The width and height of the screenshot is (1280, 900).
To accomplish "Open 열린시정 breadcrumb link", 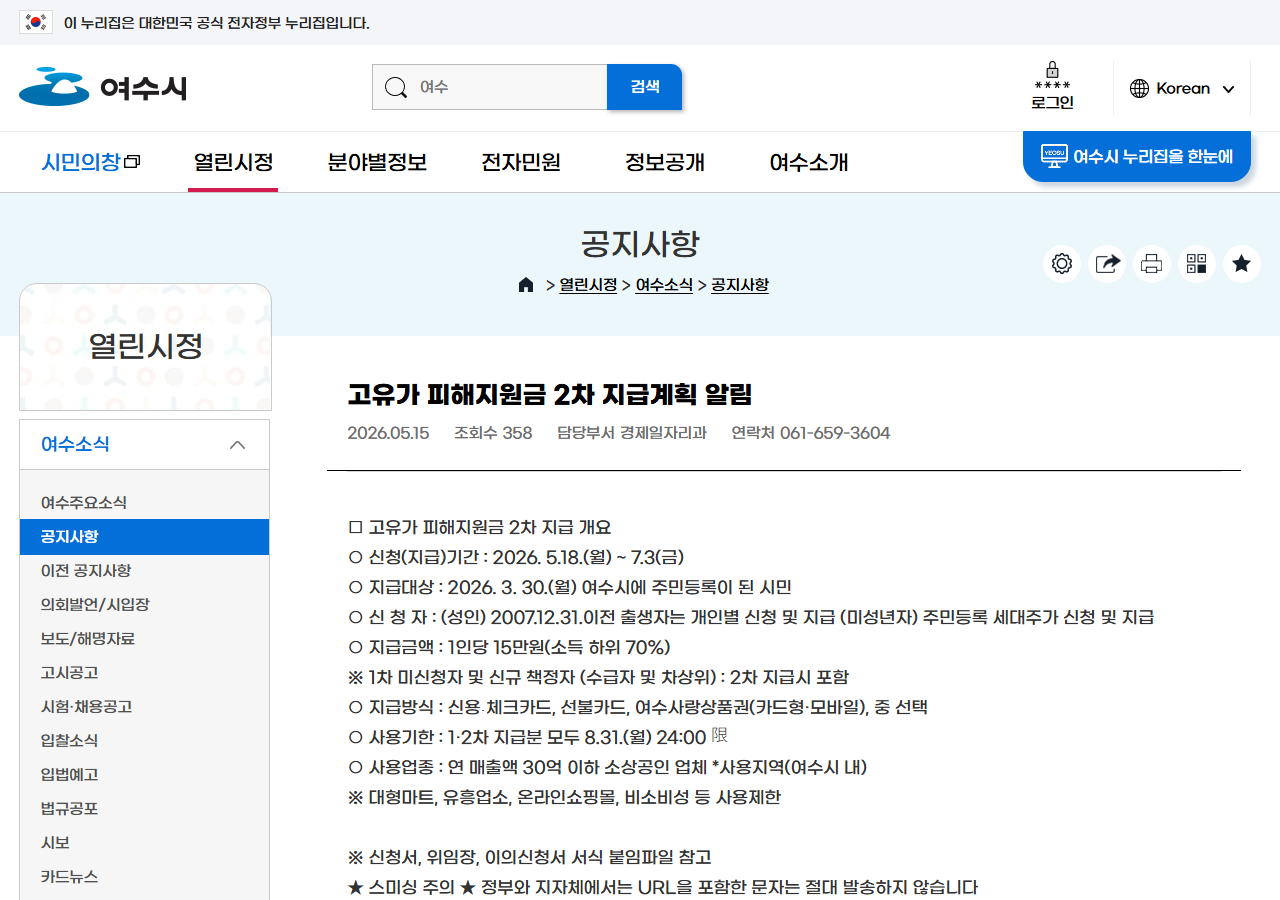I will click(x=588, y=285).
